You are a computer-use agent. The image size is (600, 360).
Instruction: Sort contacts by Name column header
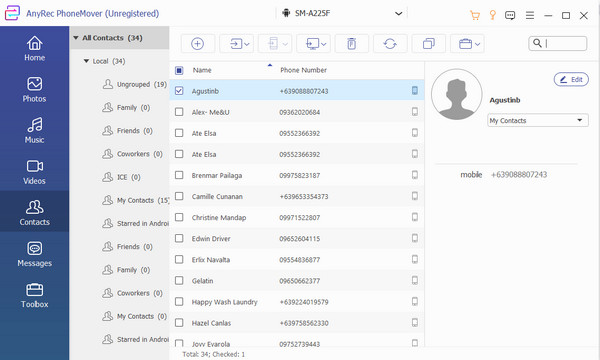click(202, 70)
